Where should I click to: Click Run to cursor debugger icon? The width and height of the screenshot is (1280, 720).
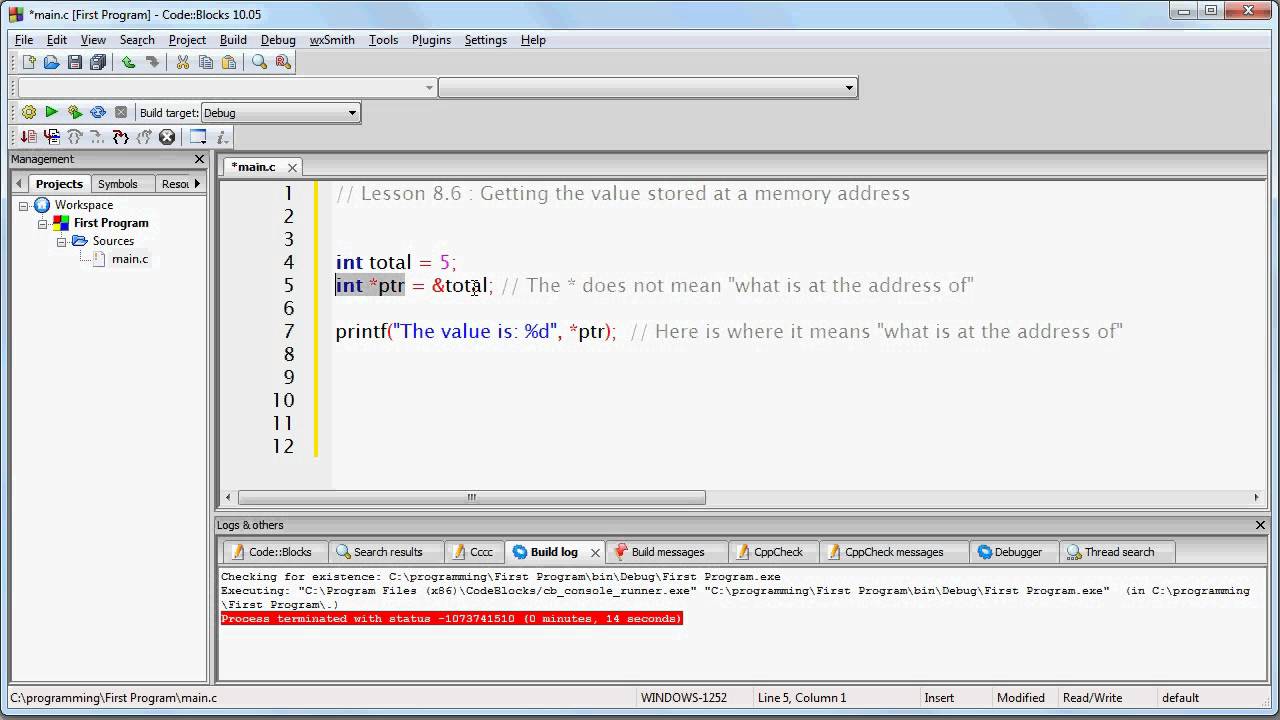[x=51, y=137]
